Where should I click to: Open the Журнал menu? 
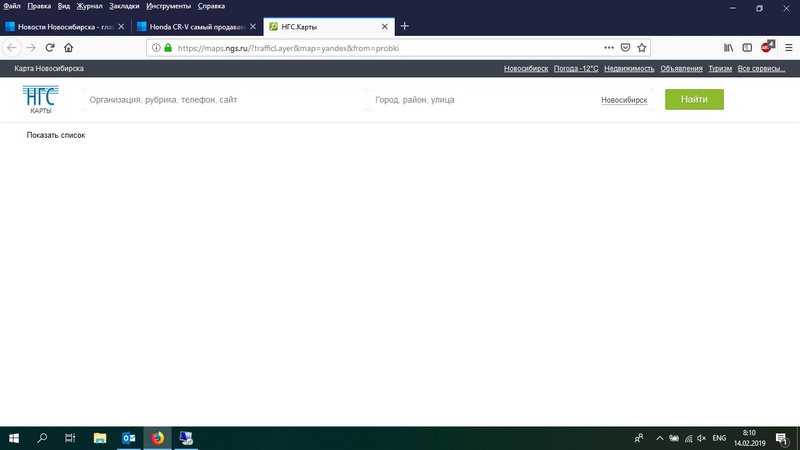(89, 6)
